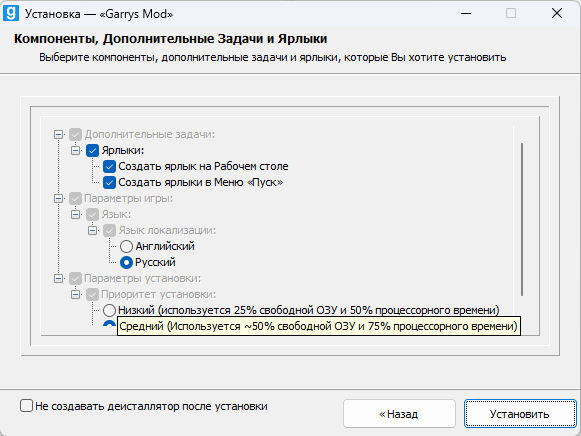Select the Английский language option
Viewport: 581px width, 436px height.
(126, 246)
